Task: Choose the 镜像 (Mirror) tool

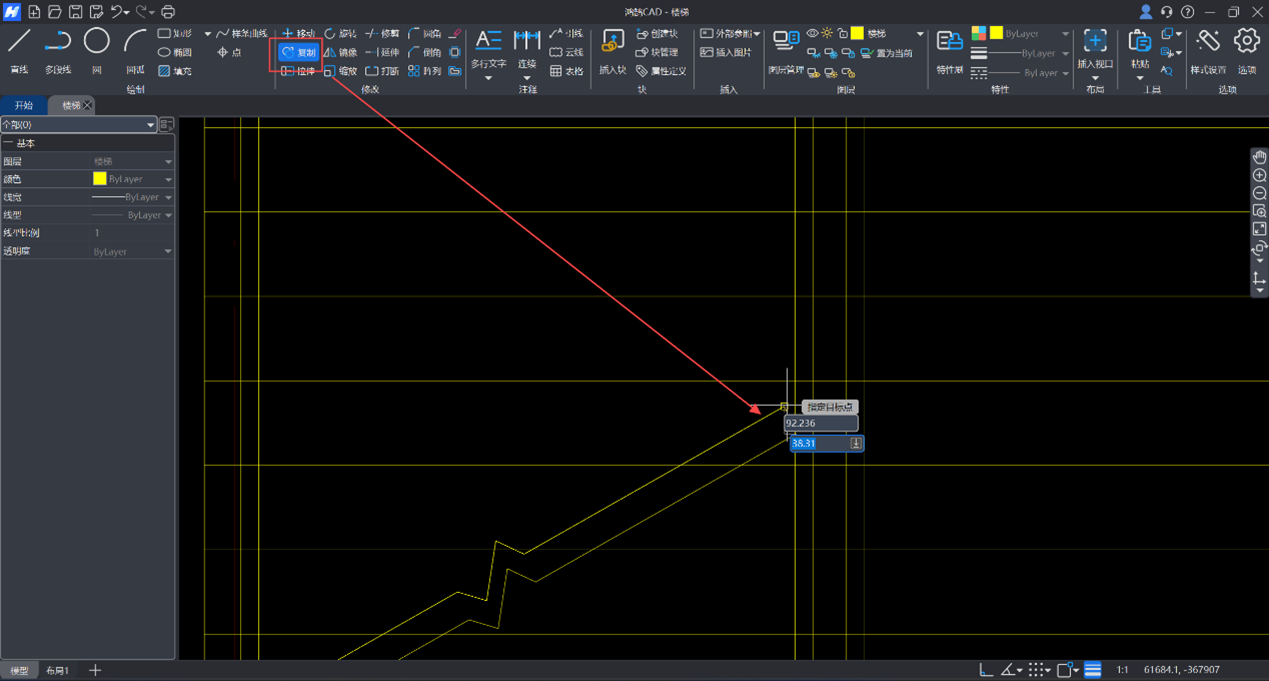Action: click(340, 52)
